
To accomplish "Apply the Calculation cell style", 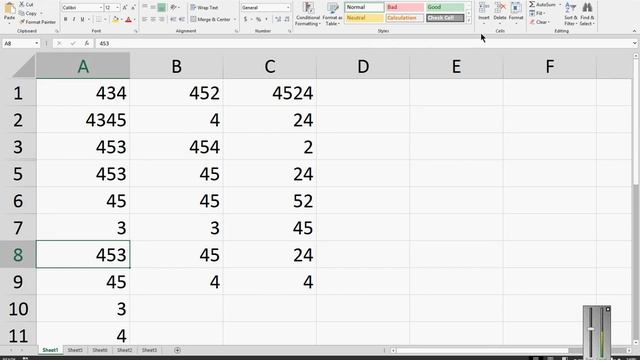I will tap(404, 18).
